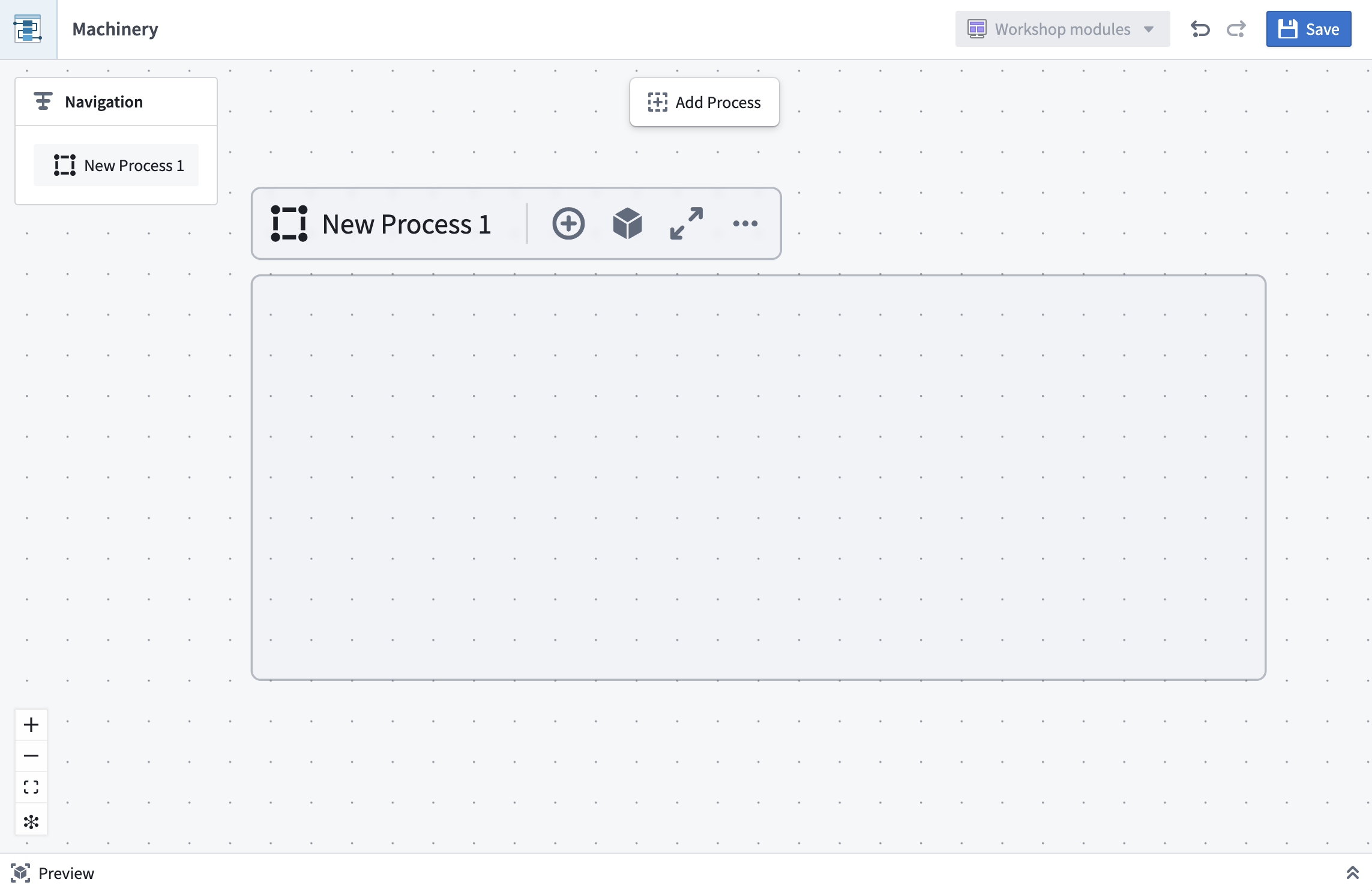Click the zoom in icon on the canvas

coord(31,724)
